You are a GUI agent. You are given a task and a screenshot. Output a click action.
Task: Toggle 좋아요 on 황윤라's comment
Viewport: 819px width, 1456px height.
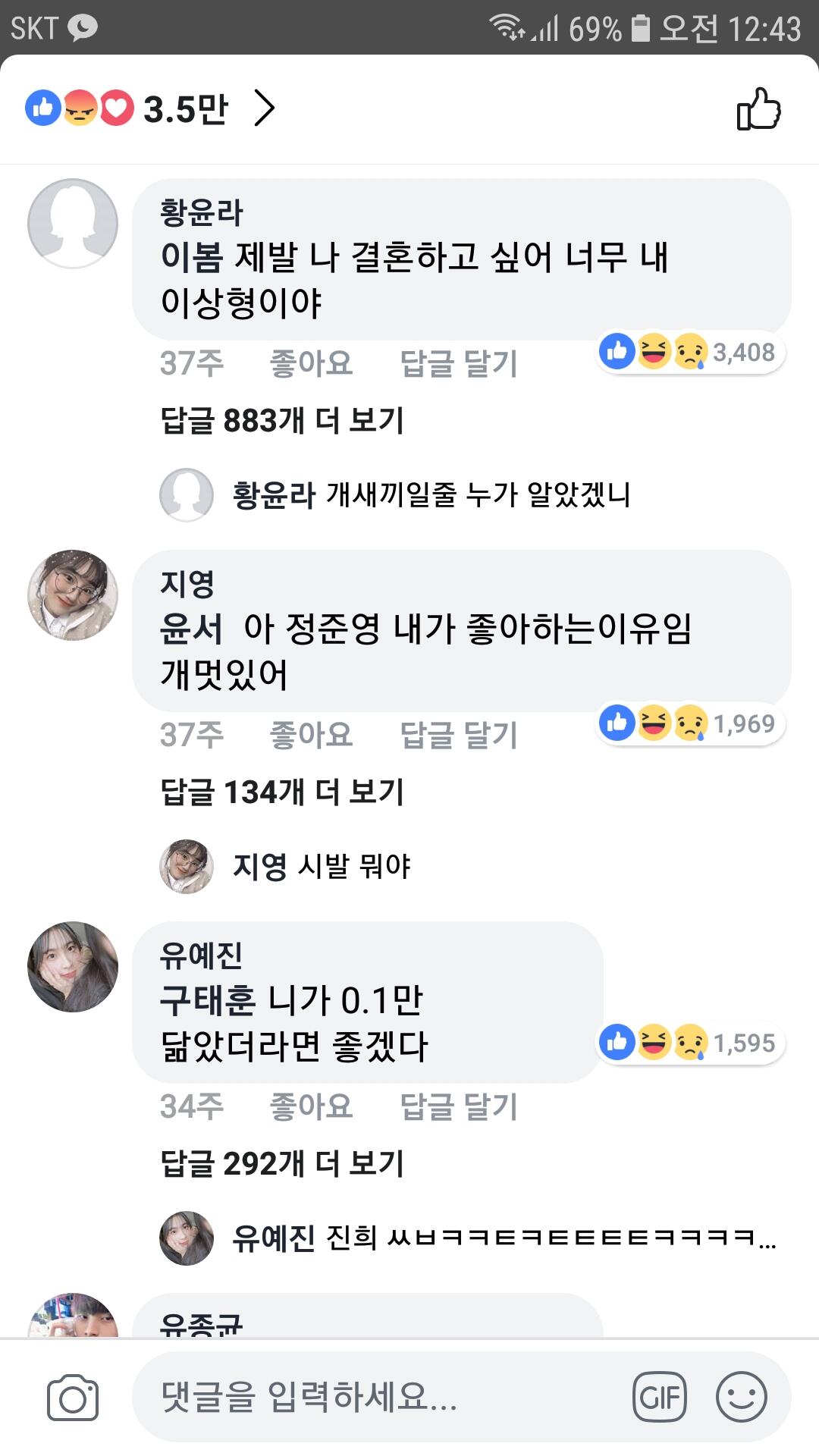[x=311, y=363]
